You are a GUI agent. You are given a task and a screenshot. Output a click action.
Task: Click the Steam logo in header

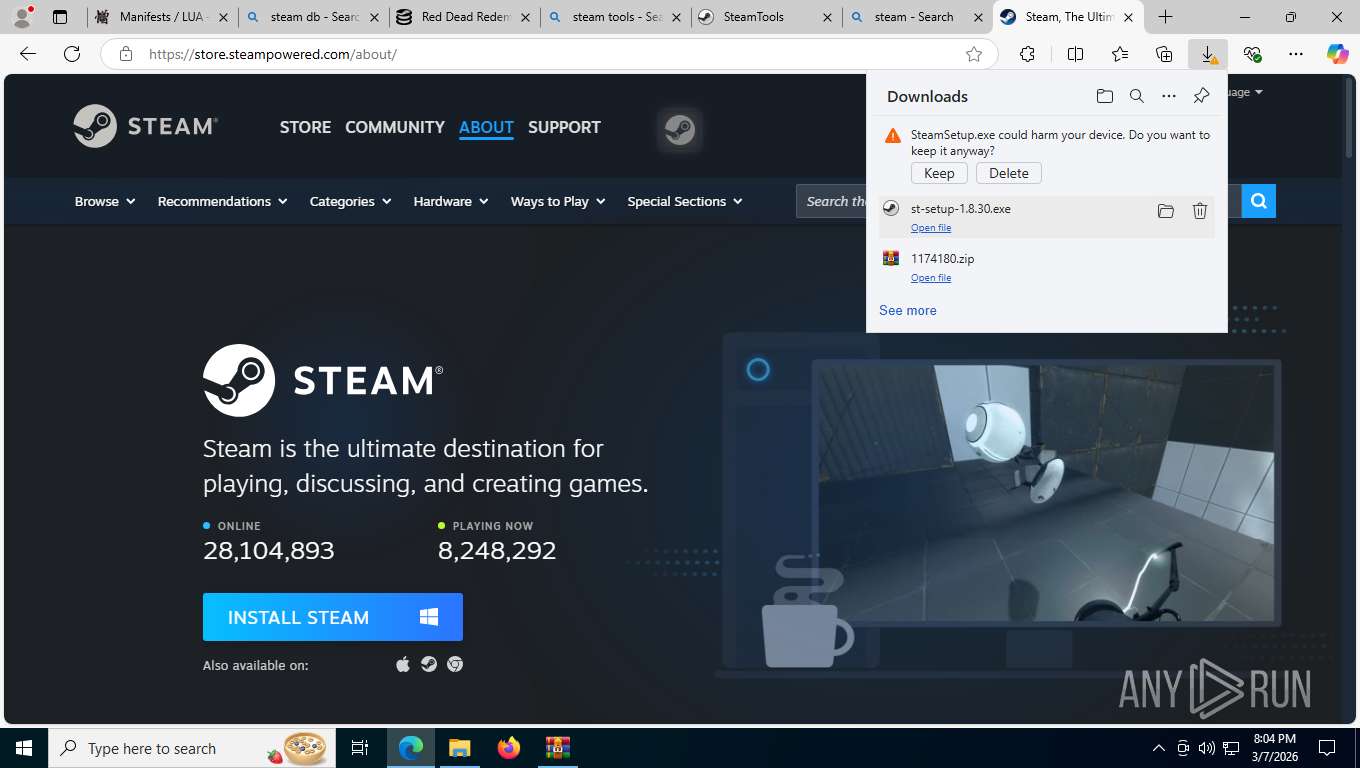click(146, 126)
